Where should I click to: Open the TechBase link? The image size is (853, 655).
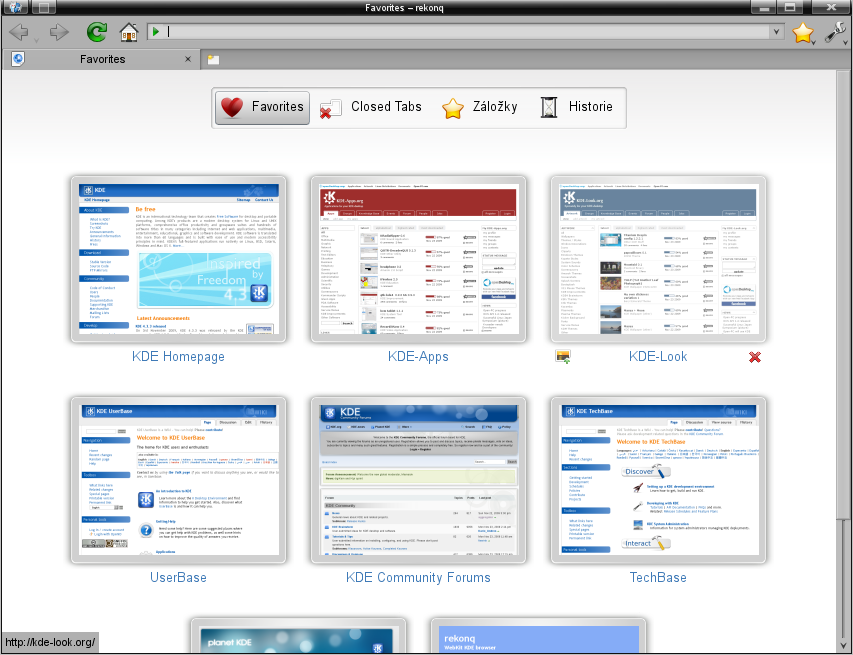[x=658, y=577]
